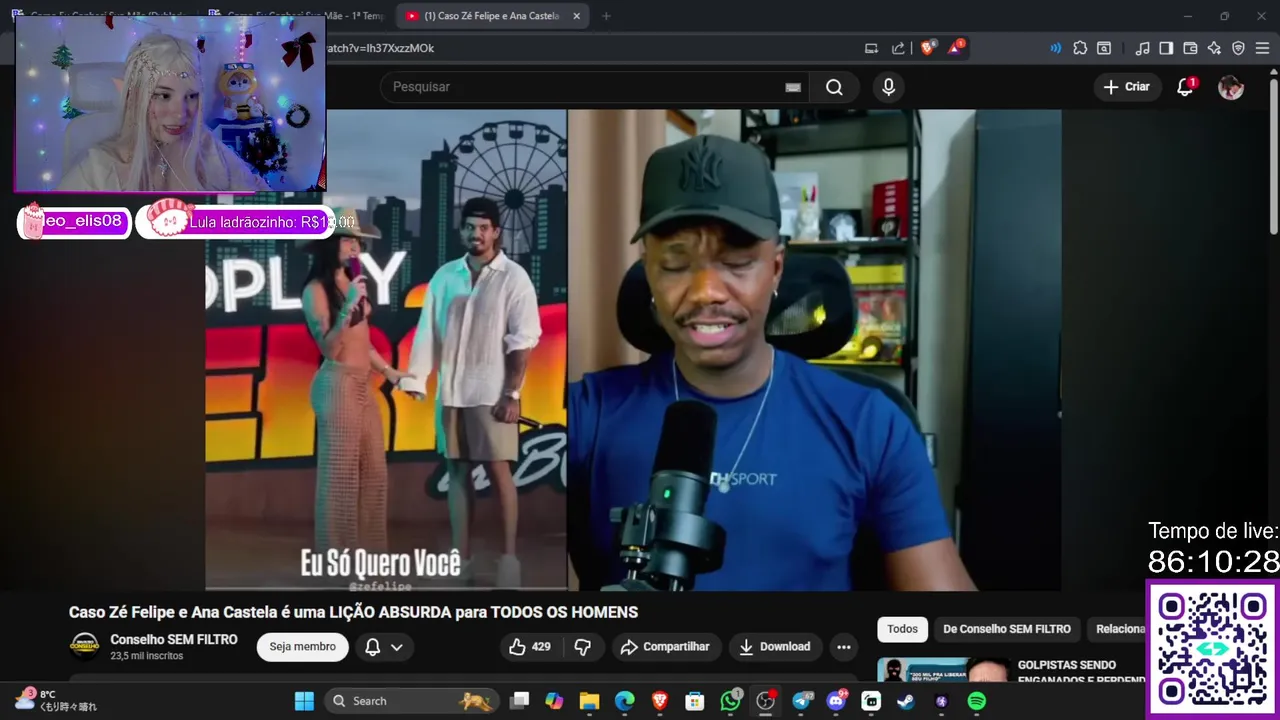This screenshot has width=1280, height=720.
Task: Dislike the video
Action: 582,647
